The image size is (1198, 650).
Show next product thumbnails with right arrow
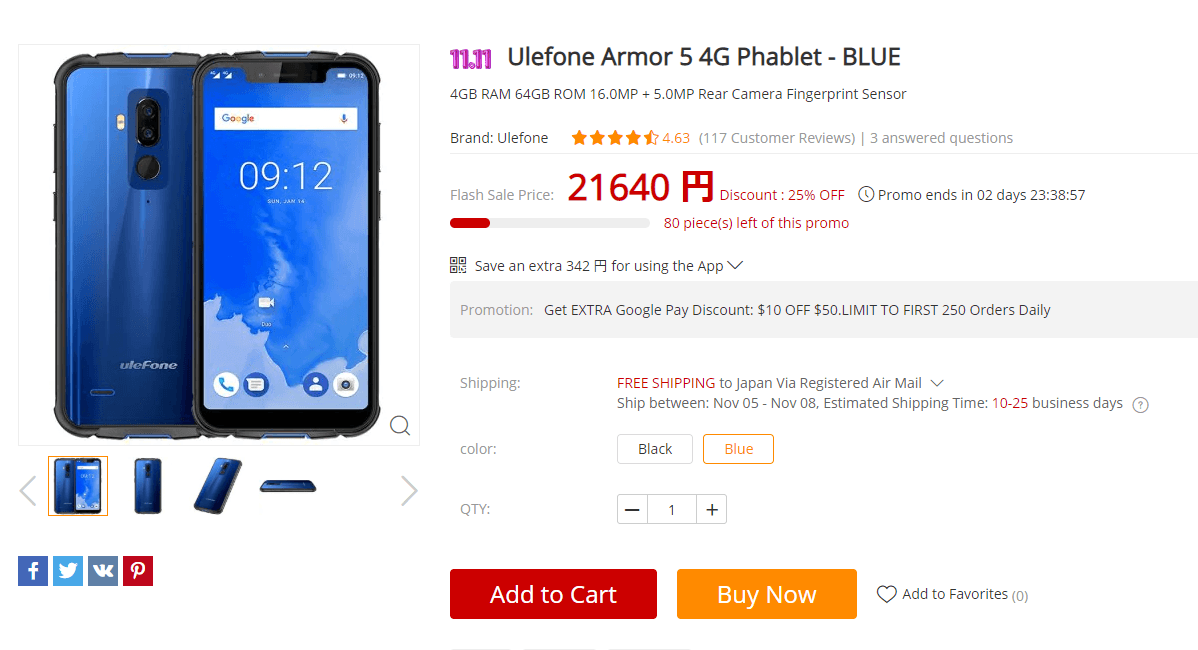tap(409, 490)
